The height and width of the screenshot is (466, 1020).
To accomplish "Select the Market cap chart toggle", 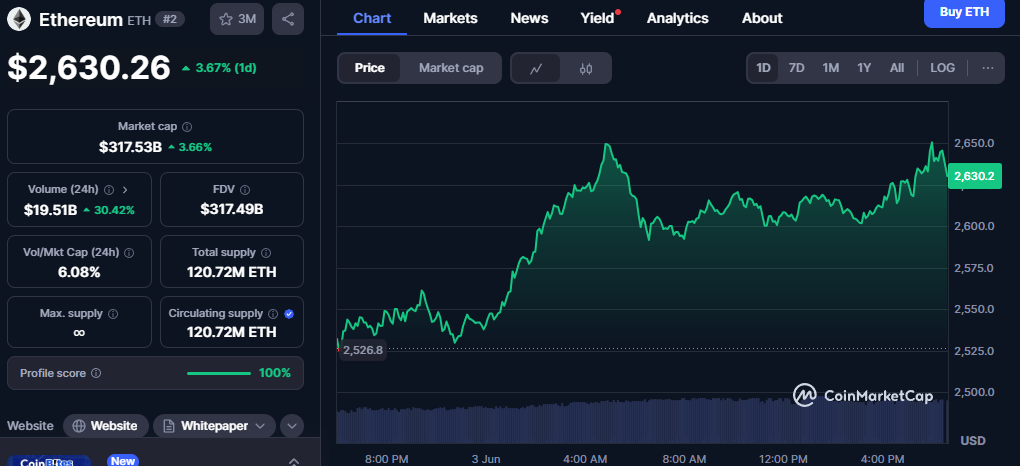I will [x=451, y=68].
